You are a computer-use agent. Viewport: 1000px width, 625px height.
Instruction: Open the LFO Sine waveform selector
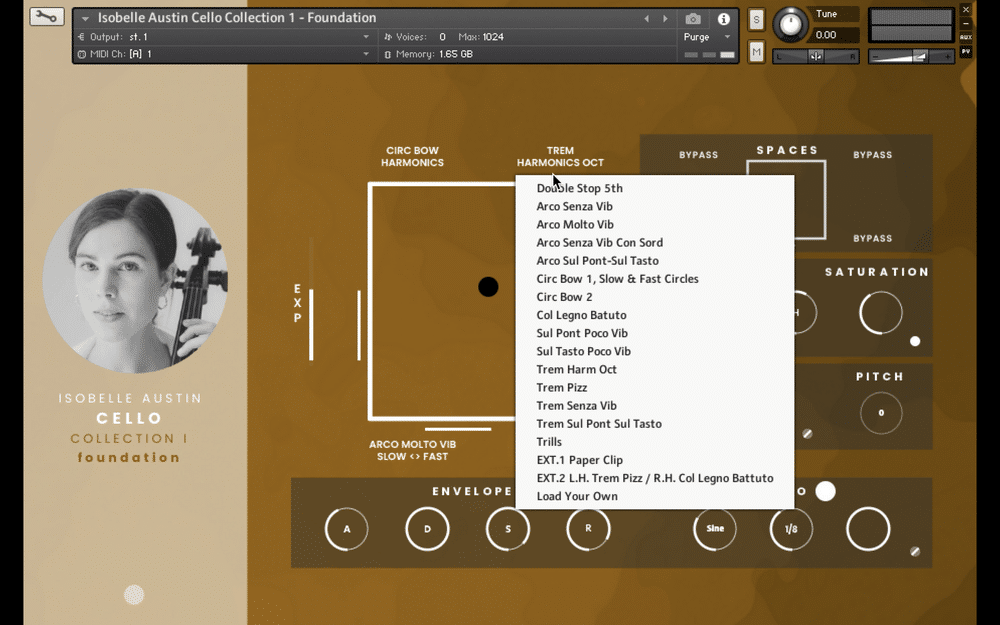[x=715, y=529]
